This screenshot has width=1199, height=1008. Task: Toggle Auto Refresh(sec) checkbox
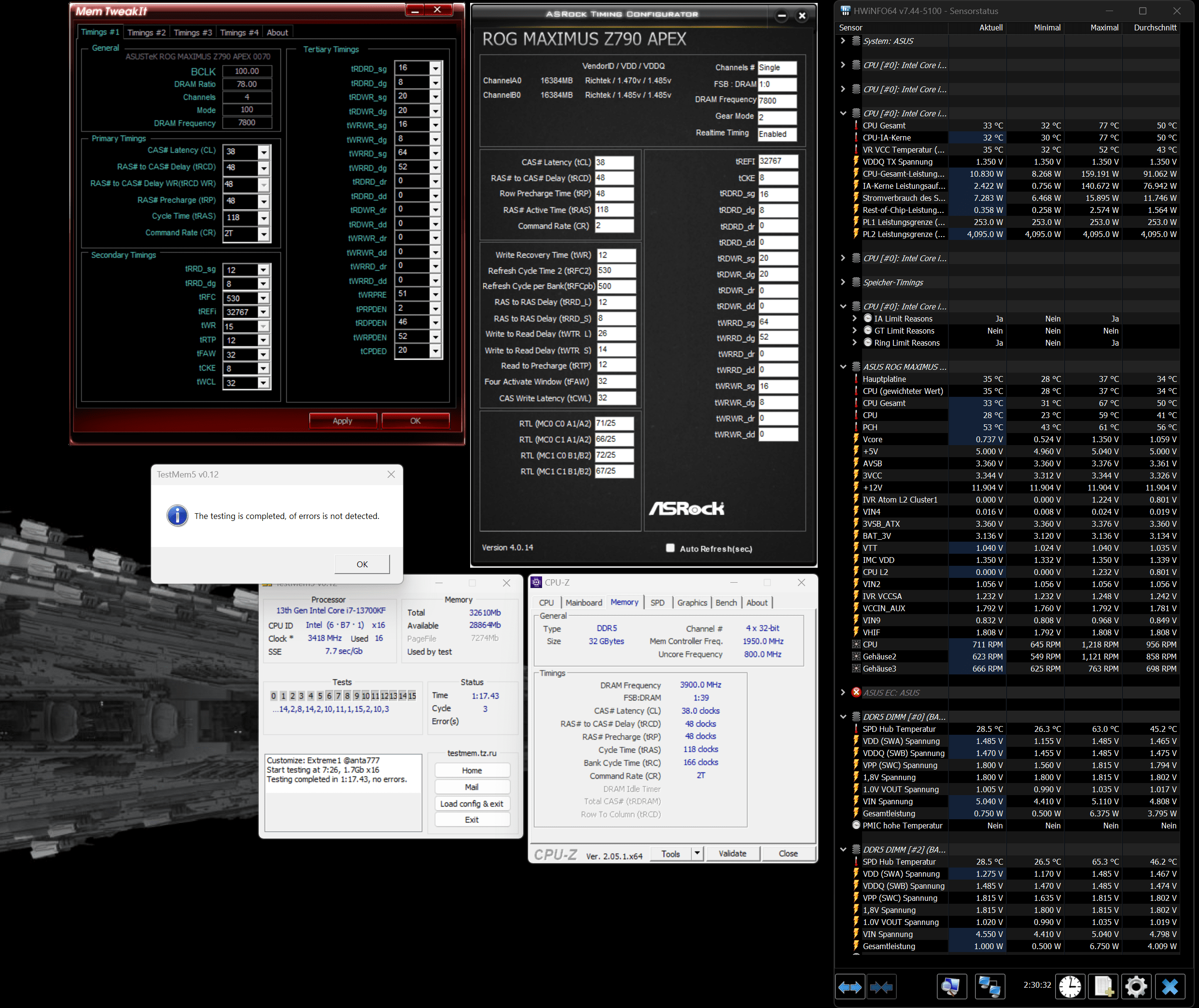[670, 547]
